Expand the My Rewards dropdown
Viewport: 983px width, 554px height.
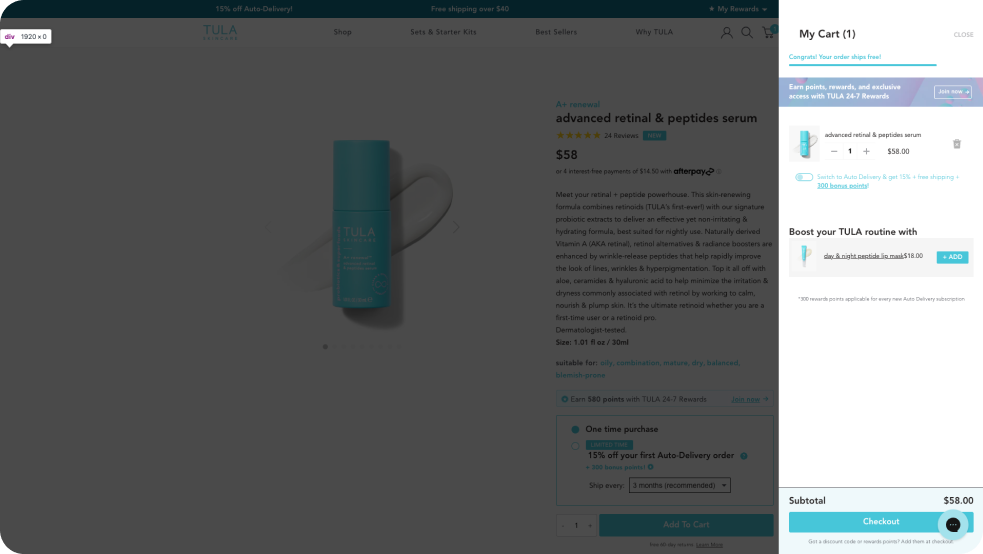pyautogui.click(x=739, y=9)
